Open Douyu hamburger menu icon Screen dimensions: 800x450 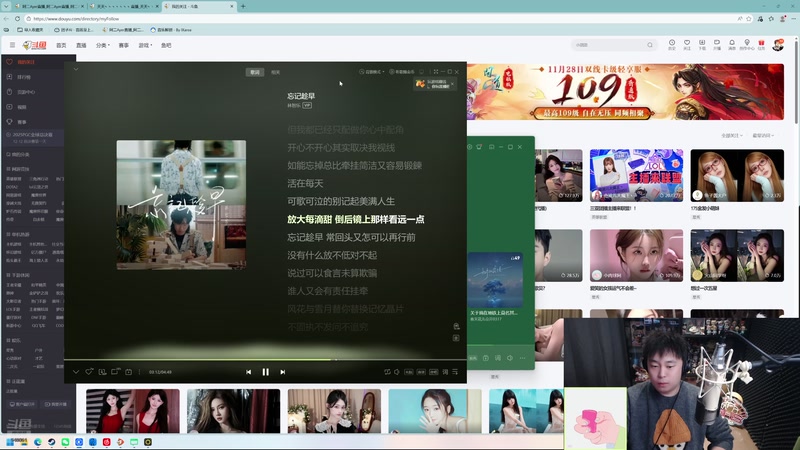[12, 45]
